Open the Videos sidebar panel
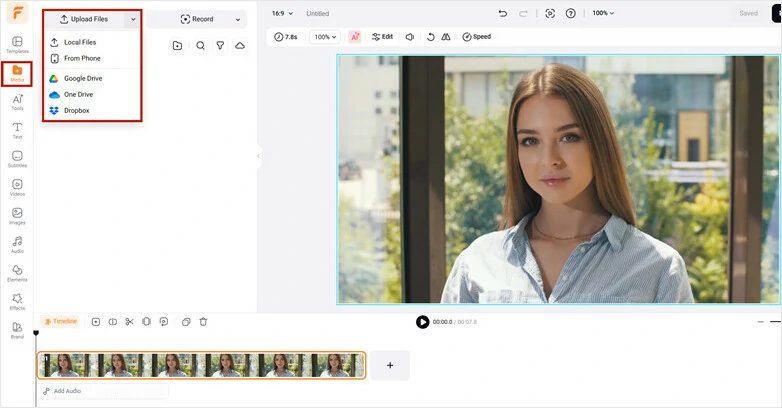 [x=17, y=188]
